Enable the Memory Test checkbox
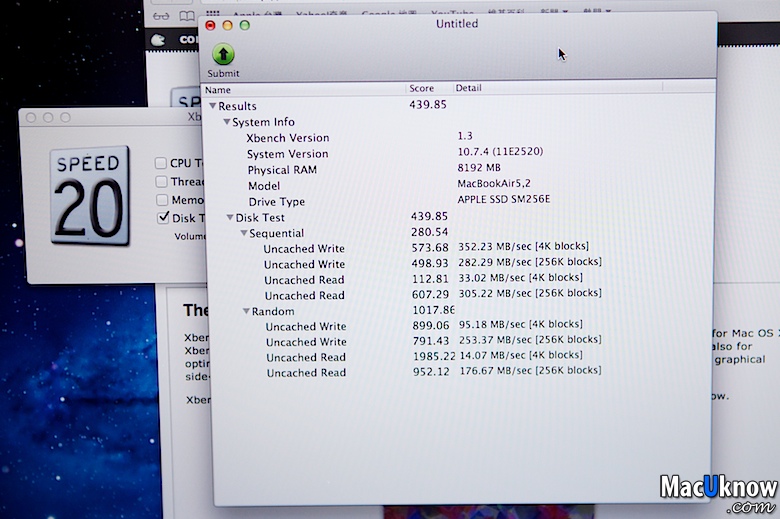This screenshot has width=780, height=519. tap(161, 200)
